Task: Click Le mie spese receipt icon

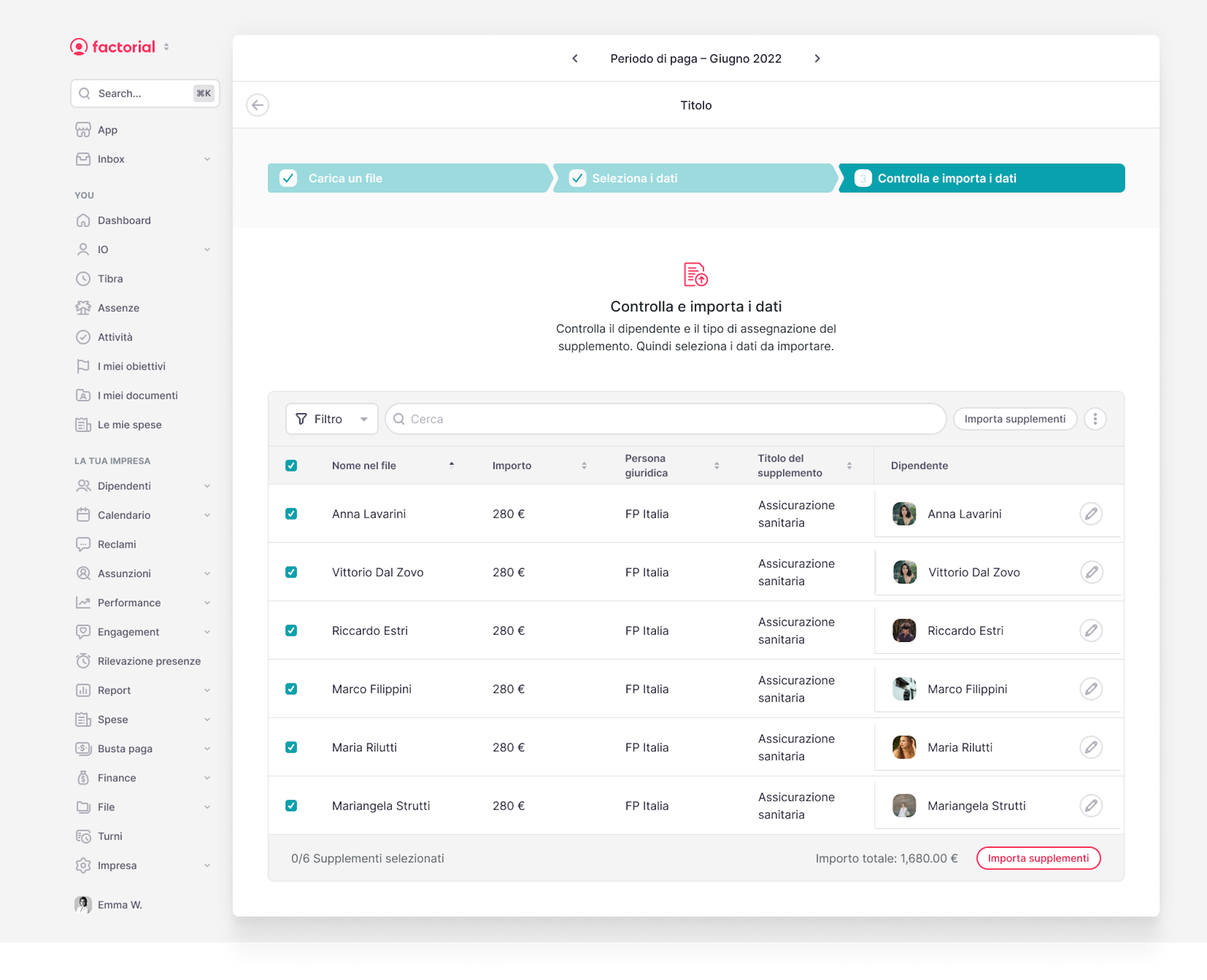Action: [x=83, y=425]
